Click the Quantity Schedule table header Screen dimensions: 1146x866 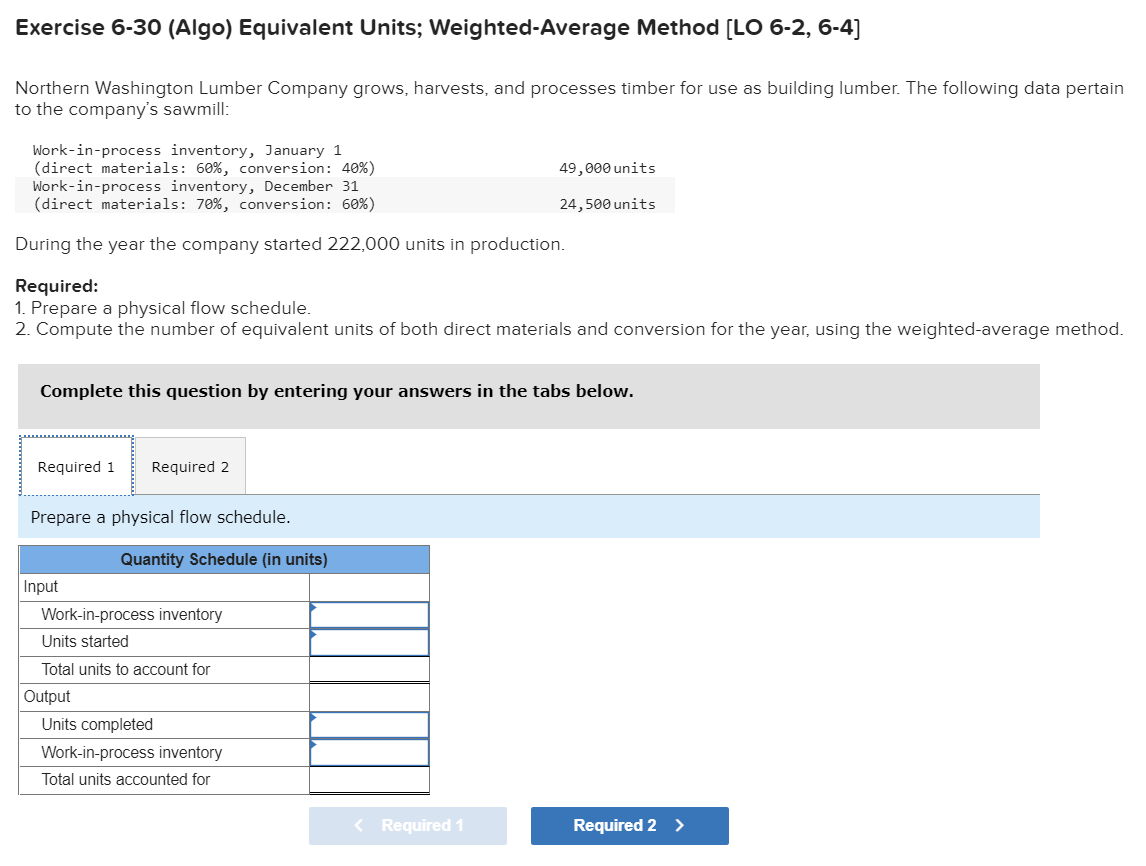point(222,559)
